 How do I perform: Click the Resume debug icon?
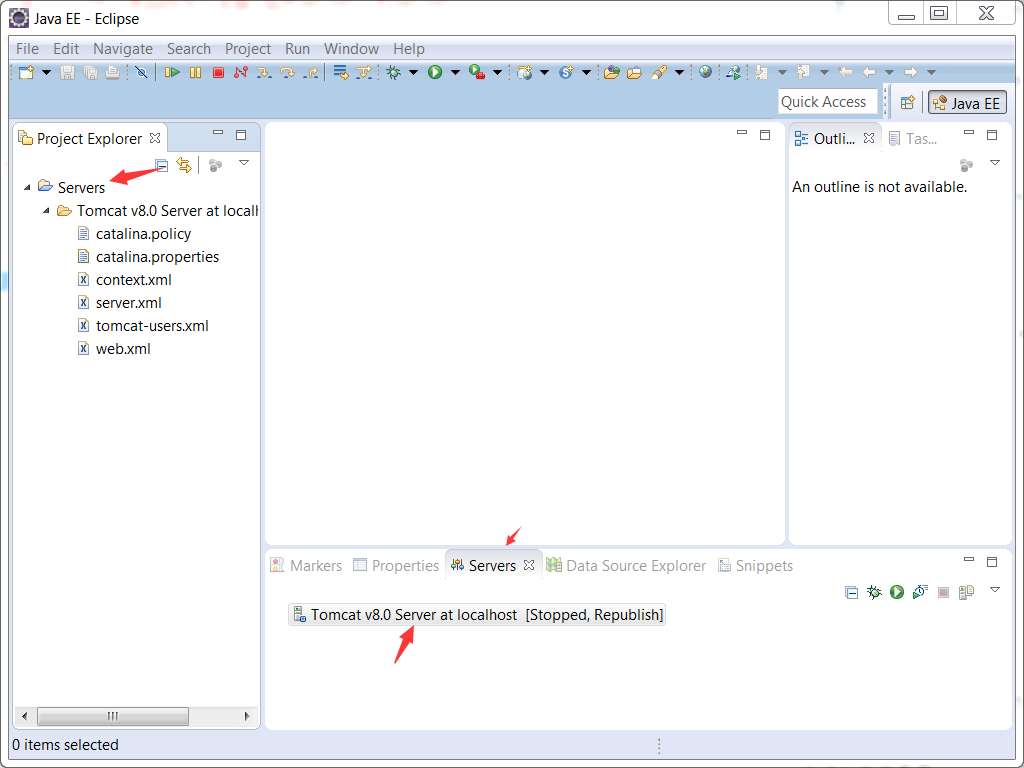click(x=172, y=72)
